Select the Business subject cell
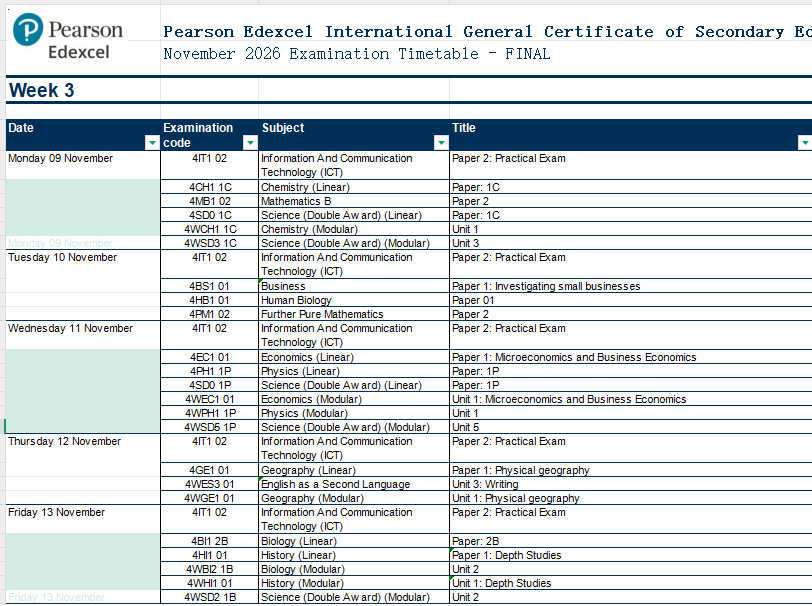Viewport: 812px width, 606px height. coord(354,286)
